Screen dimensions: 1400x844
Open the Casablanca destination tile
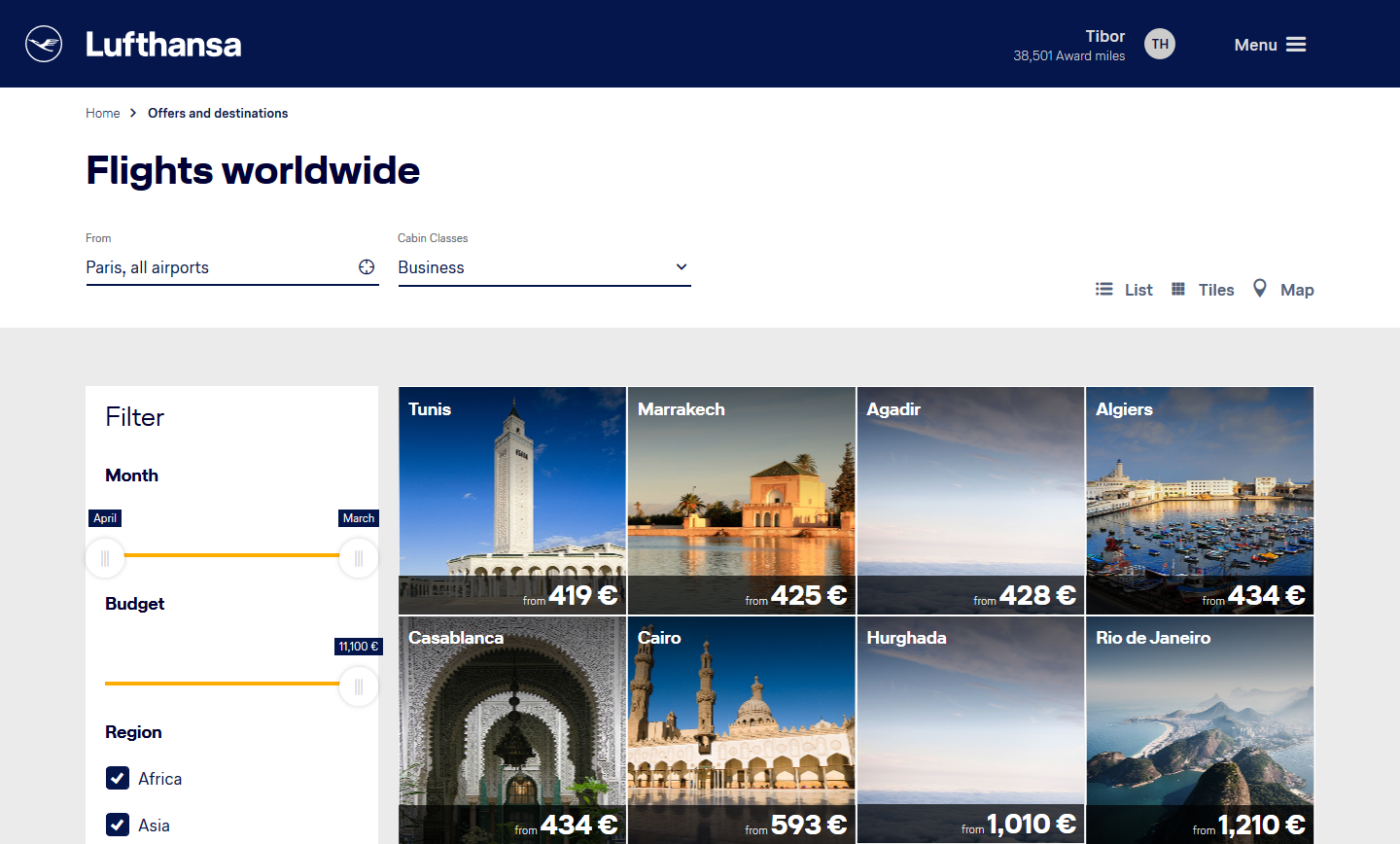(x=512, y=730)
